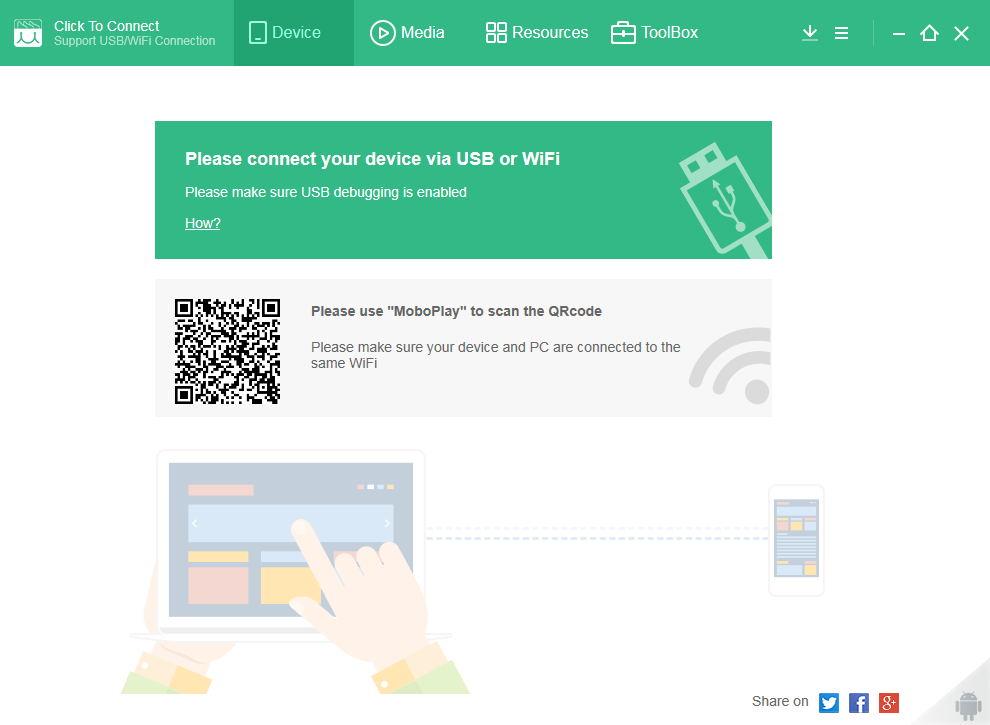Open the downloads arrow icon

pos(809,33)
